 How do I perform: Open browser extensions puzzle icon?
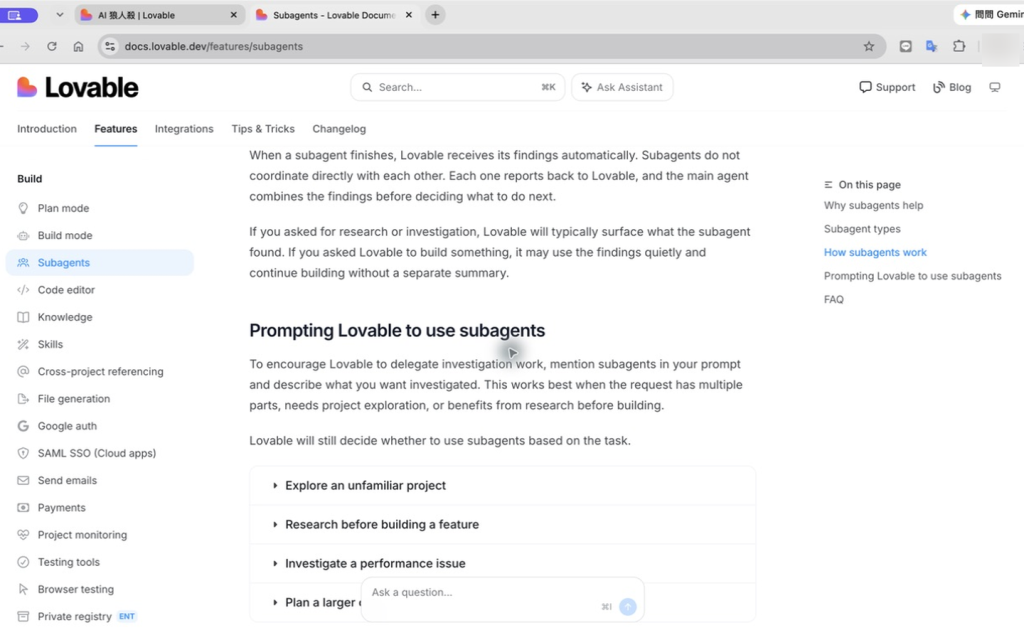pos(959,46)
